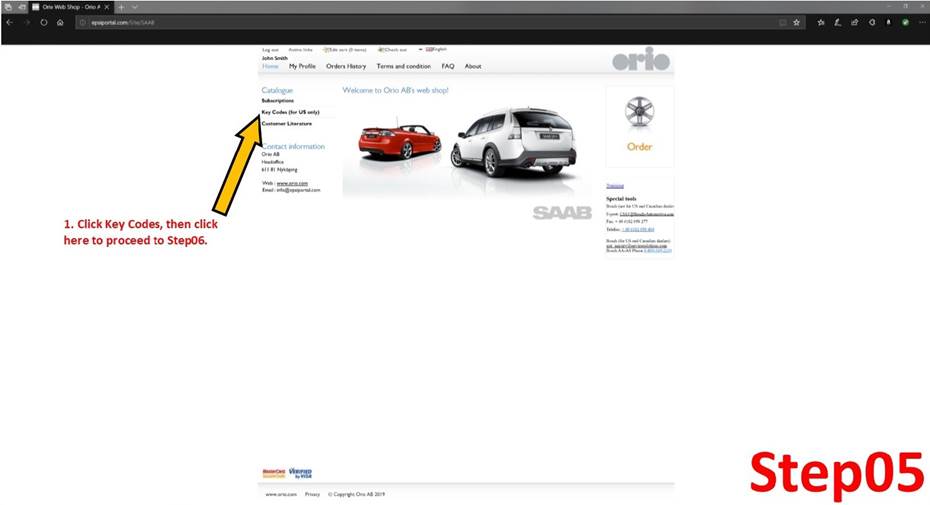Screen dimensions: 930x505
Task: Open the About menu item
Action: [x=473, y=66]
